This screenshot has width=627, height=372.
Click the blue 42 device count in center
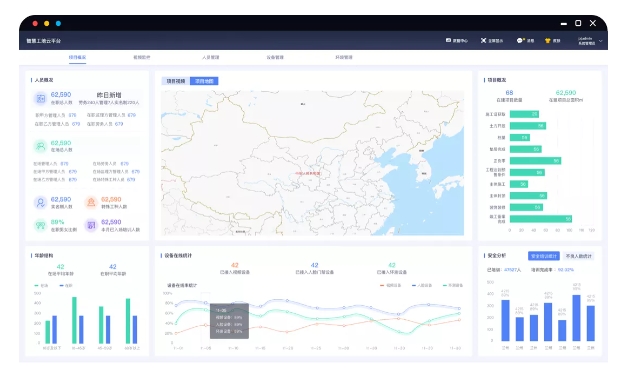tap(315, 265)
